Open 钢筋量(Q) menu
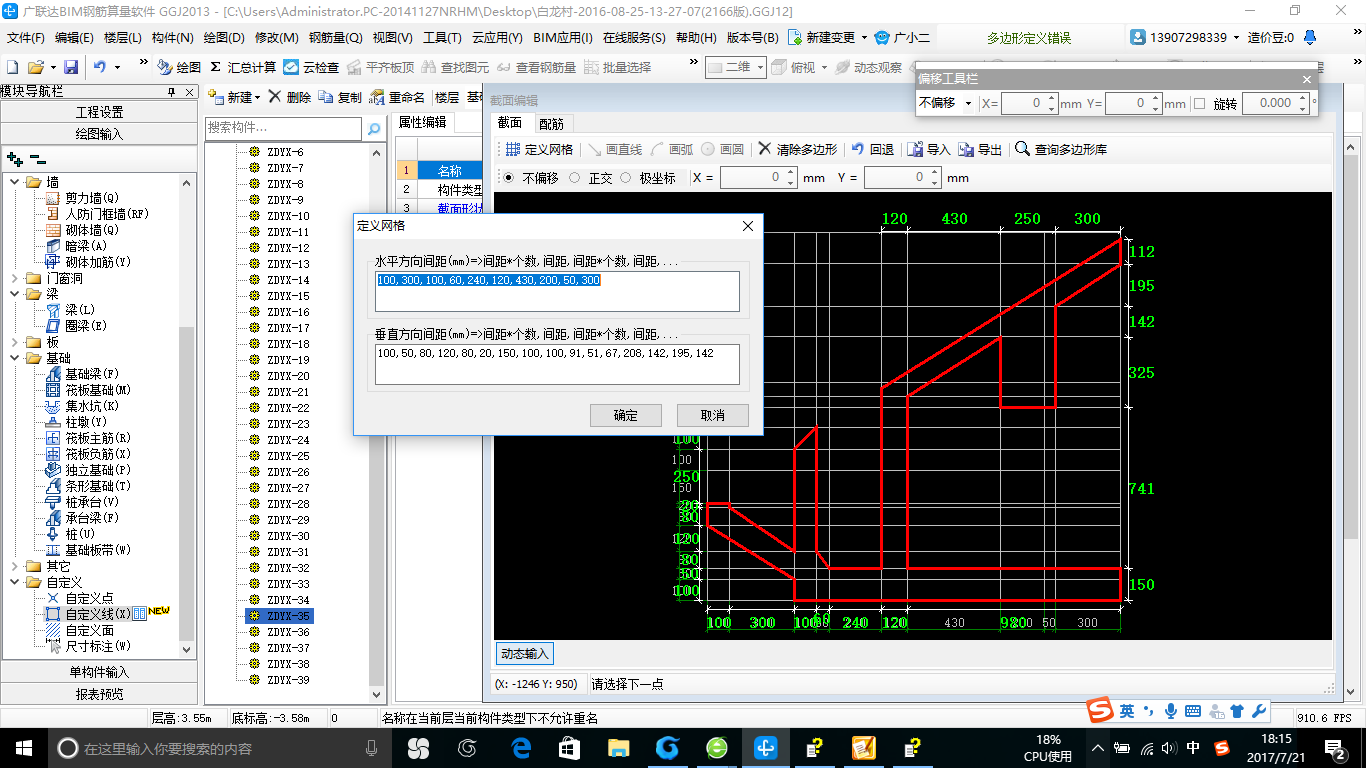Image resolution: width=1366 pixels, height=768 pixels. (x=336, y=38)
